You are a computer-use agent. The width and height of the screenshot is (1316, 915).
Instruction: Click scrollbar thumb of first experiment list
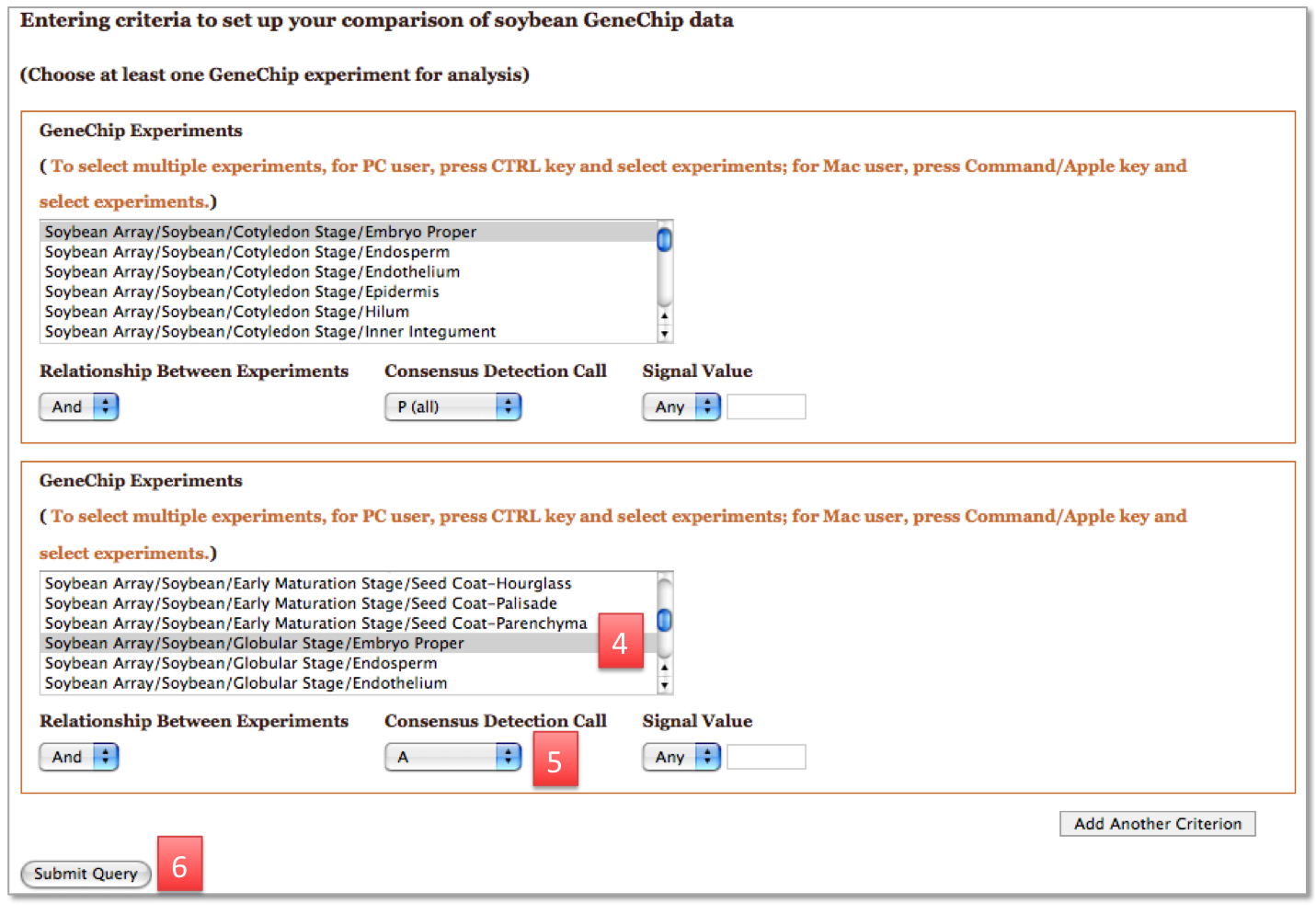click(665, 240)
